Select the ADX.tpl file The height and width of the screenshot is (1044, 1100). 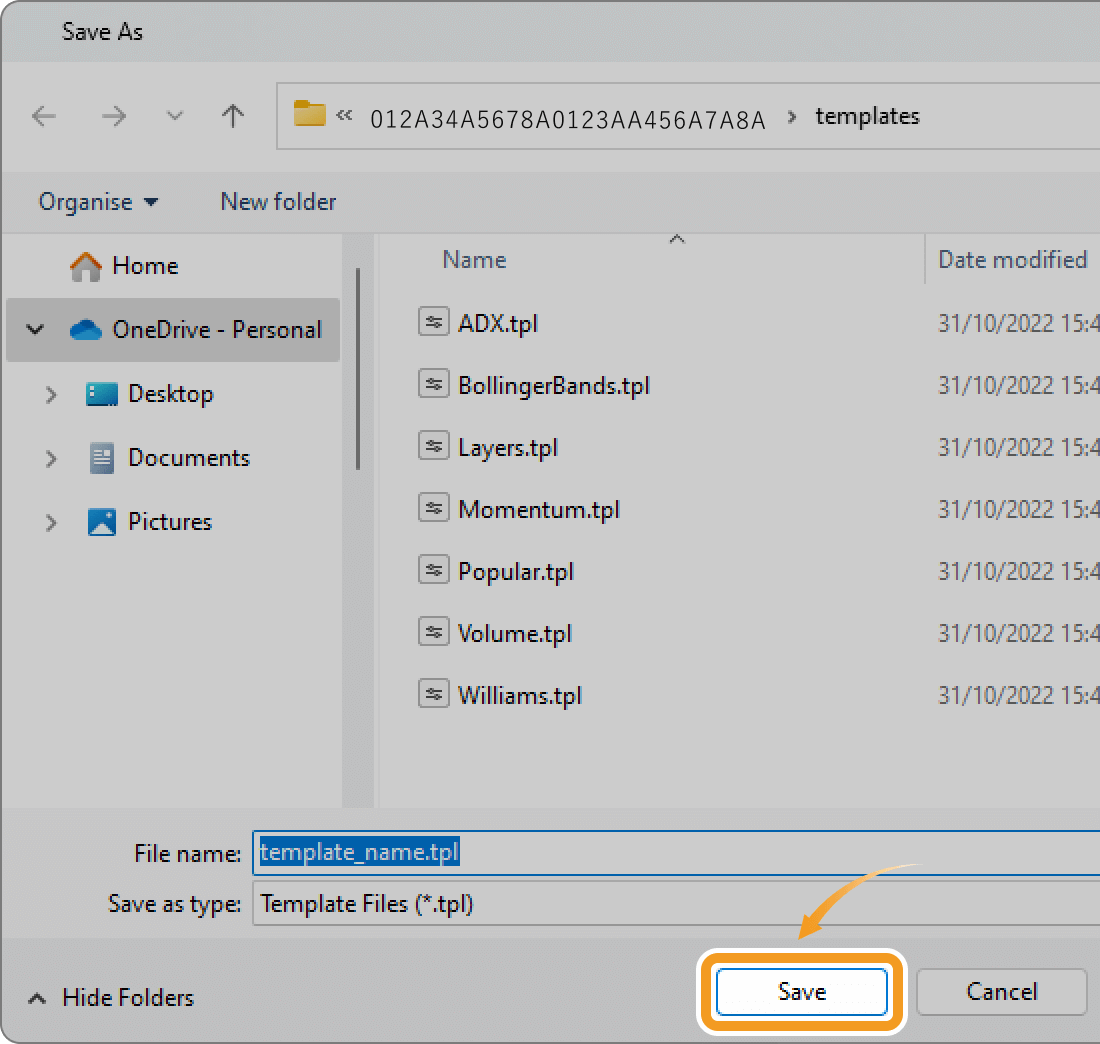[497, 324]
